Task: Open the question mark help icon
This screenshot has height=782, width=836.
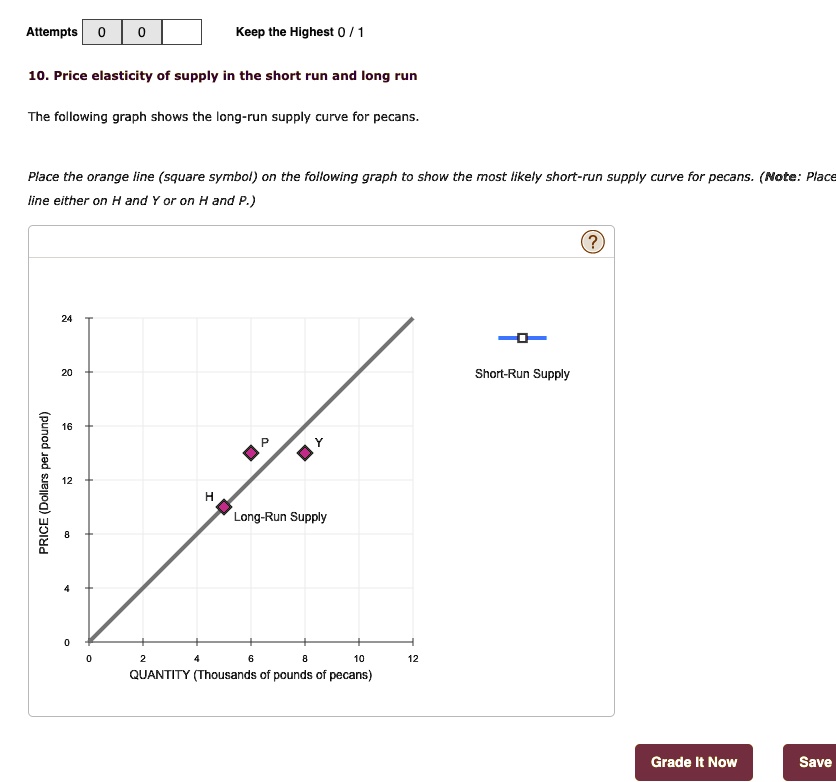Action: click(592, 241)
